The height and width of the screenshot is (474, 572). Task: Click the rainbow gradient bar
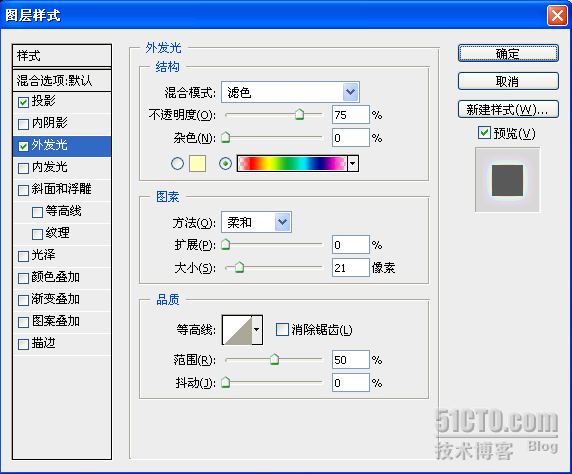coord(292,163)
